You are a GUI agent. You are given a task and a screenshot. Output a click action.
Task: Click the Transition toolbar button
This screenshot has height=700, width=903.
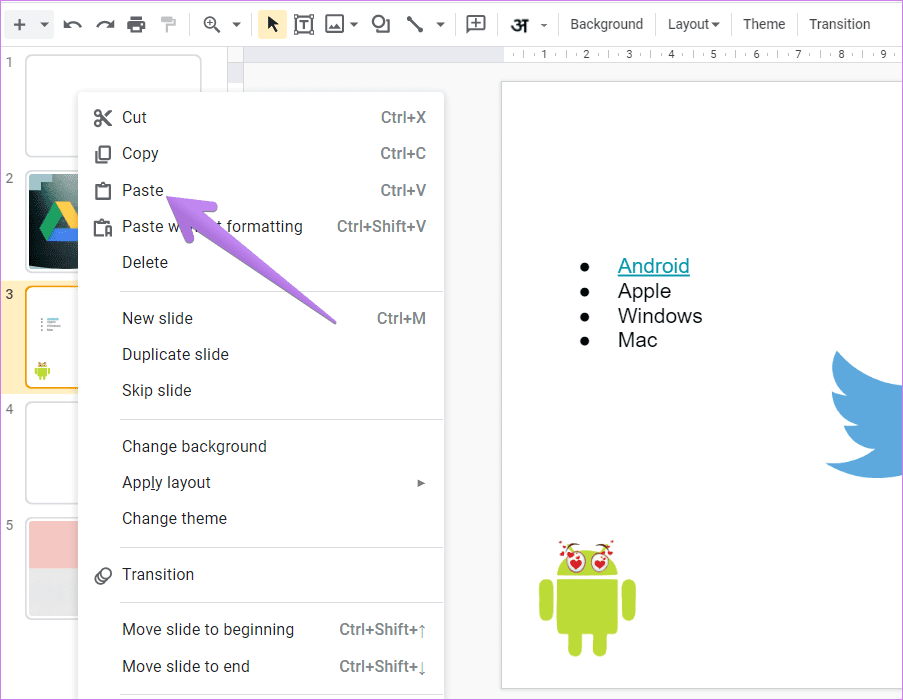[839, 24]
